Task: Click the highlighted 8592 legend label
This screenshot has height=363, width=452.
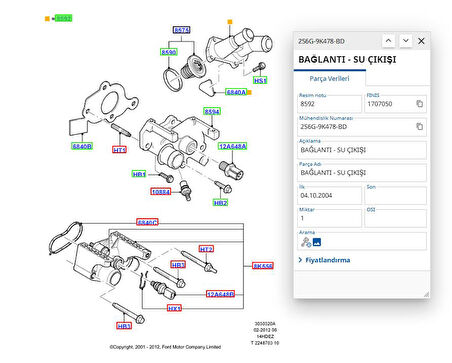Action: click(x=63, y=18)
